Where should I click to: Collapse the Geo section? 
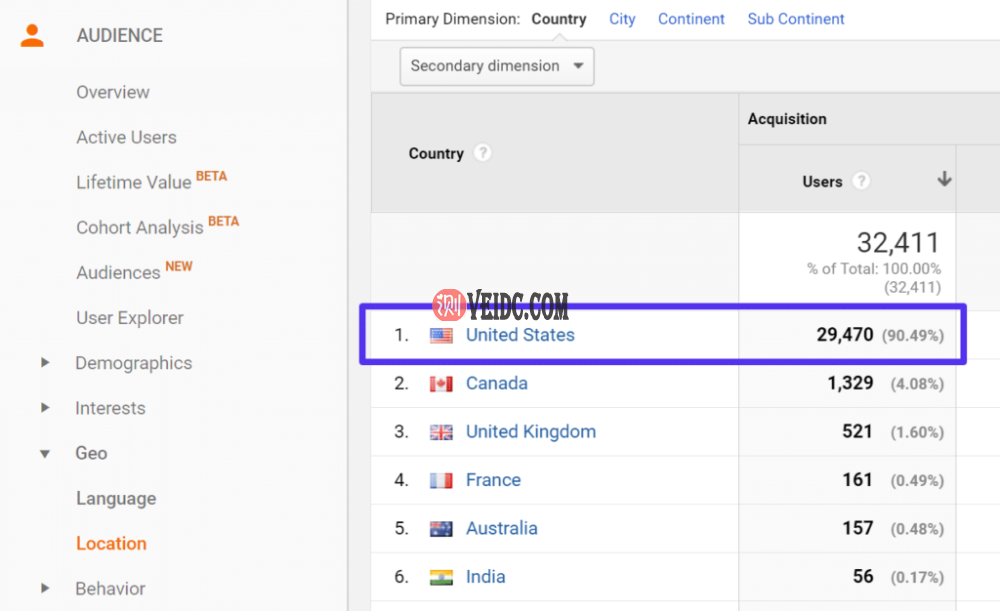pos(45,453)
